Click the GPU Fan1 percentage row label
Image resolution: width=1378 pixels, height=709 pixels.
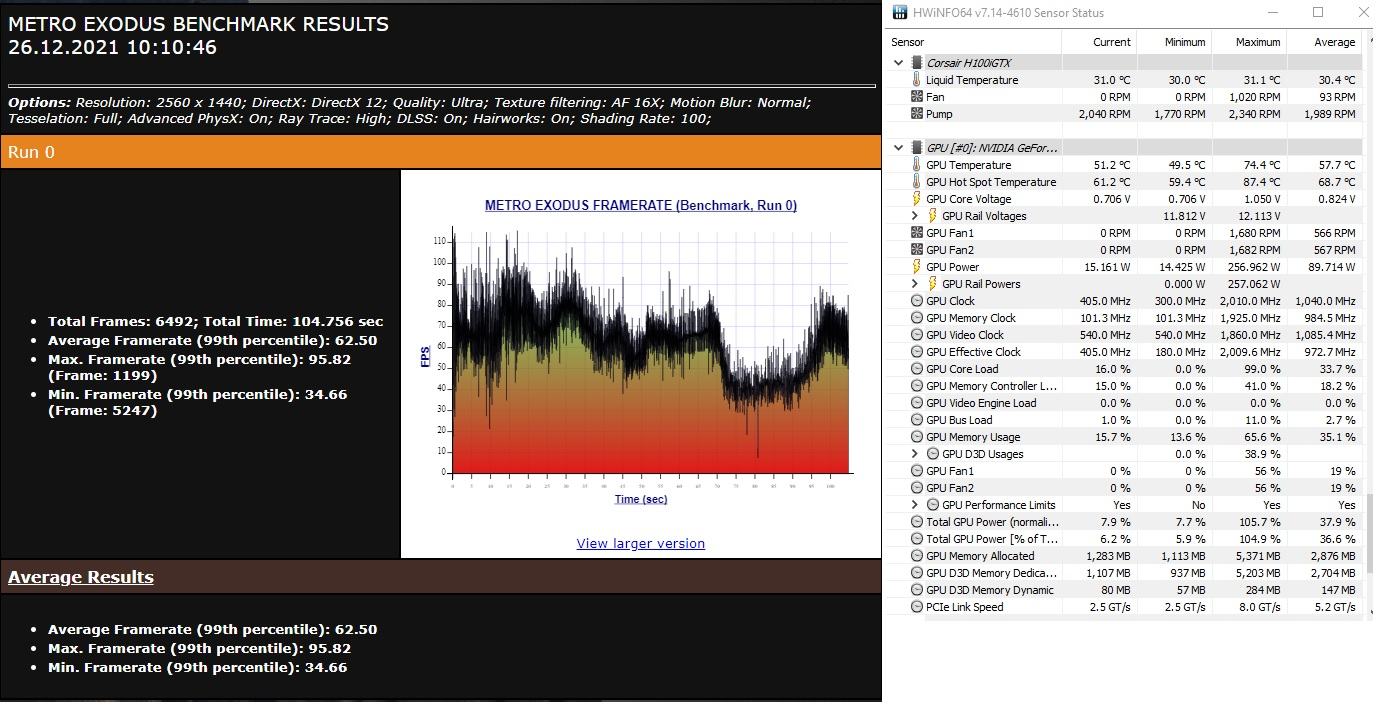(x=950, y=471)
